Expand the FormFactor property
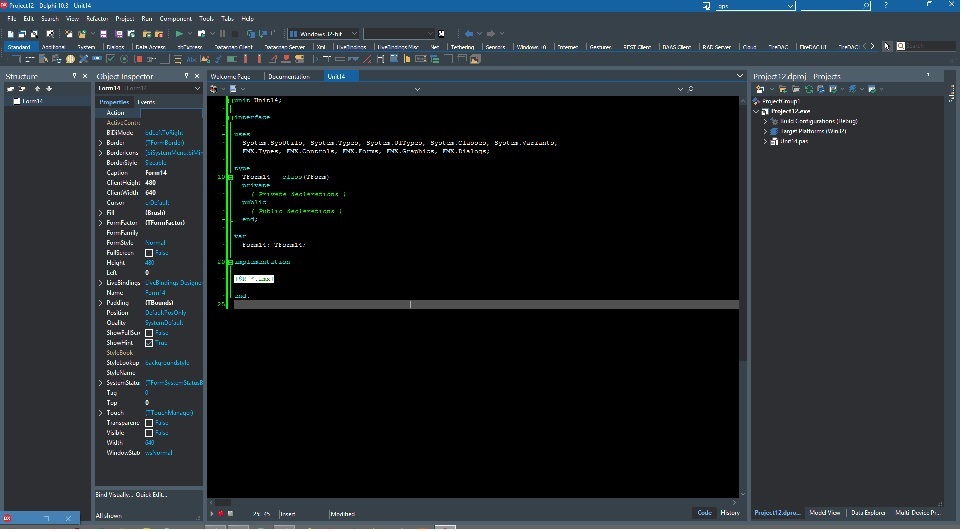This screenshot has width=962, height=531. 101,223
